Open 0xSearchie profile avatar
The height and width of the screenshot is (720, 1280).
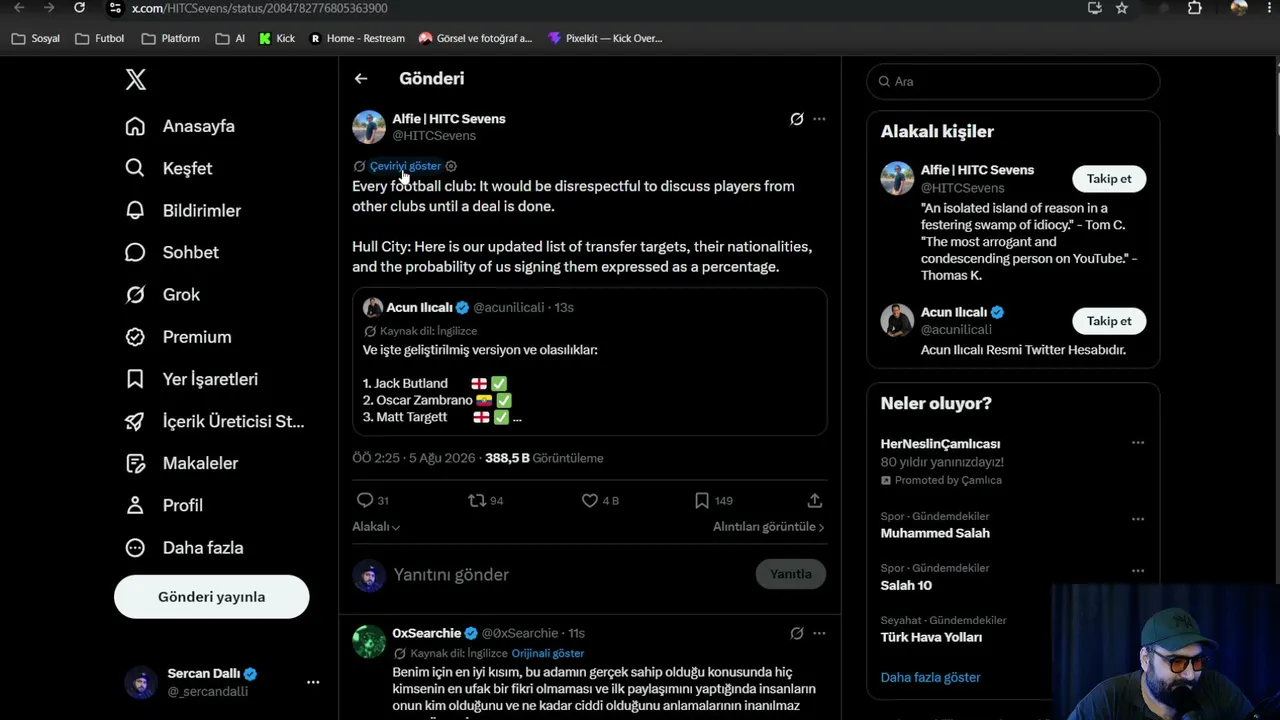[x=369, y=642]
